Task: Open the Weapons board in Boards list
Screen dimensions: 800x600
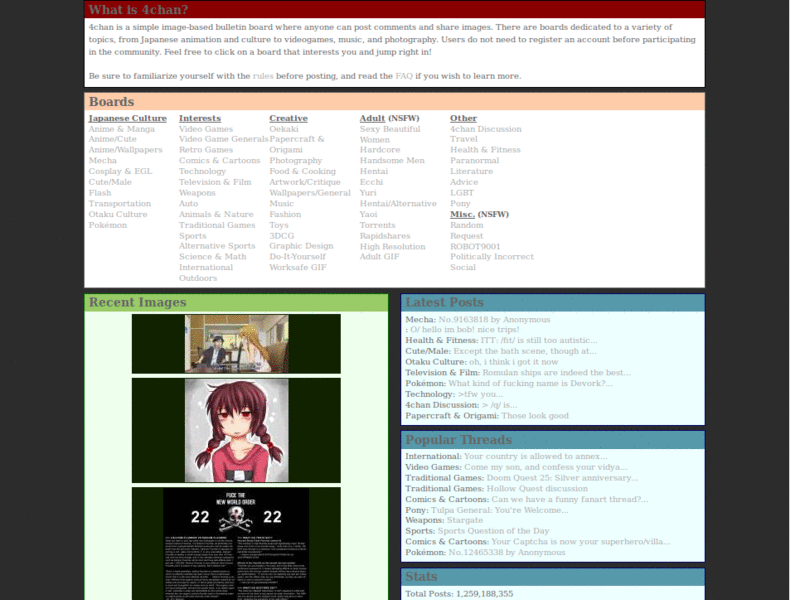Action: click(197, 193)
